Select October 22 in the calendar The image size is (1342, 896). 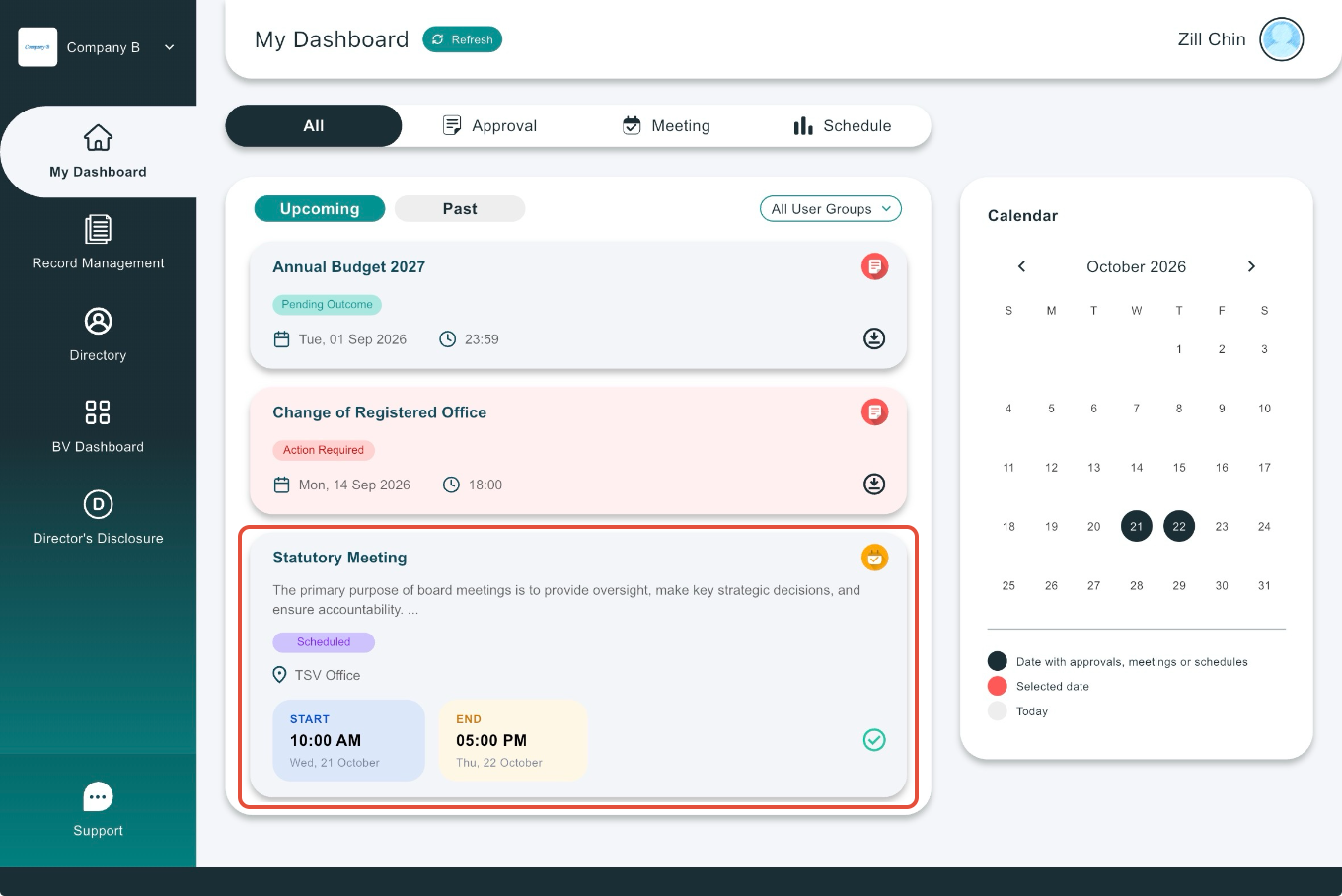pos(1179,526)
